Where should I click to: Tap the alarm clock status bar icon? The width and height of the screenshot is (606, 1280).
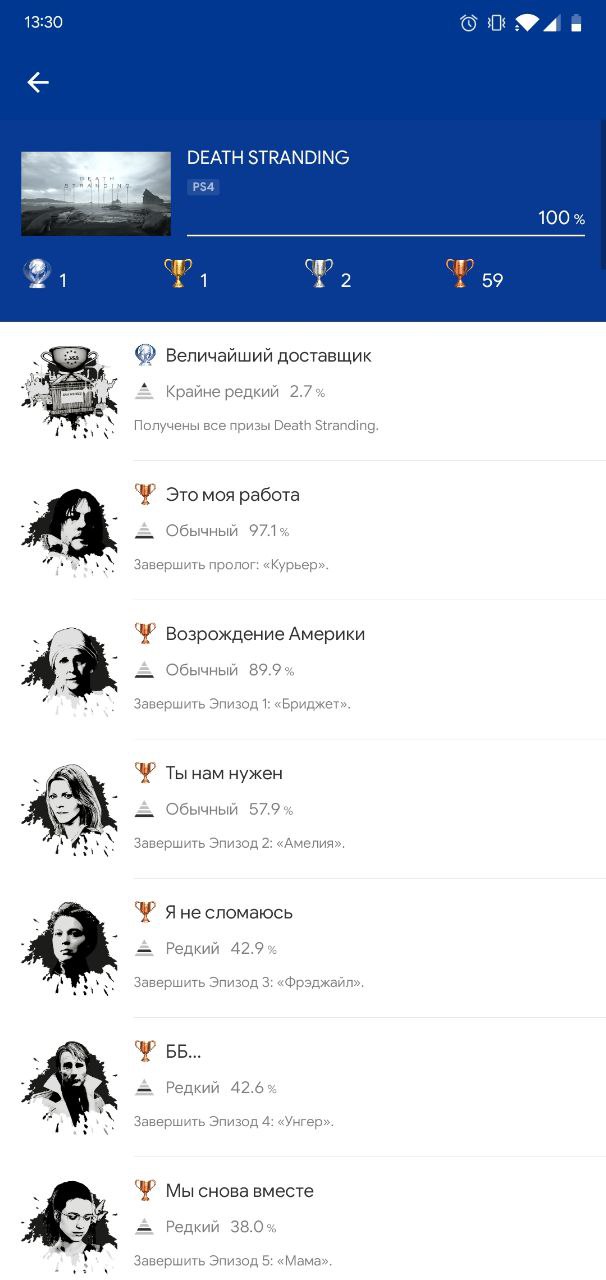(x=468, y=23)
